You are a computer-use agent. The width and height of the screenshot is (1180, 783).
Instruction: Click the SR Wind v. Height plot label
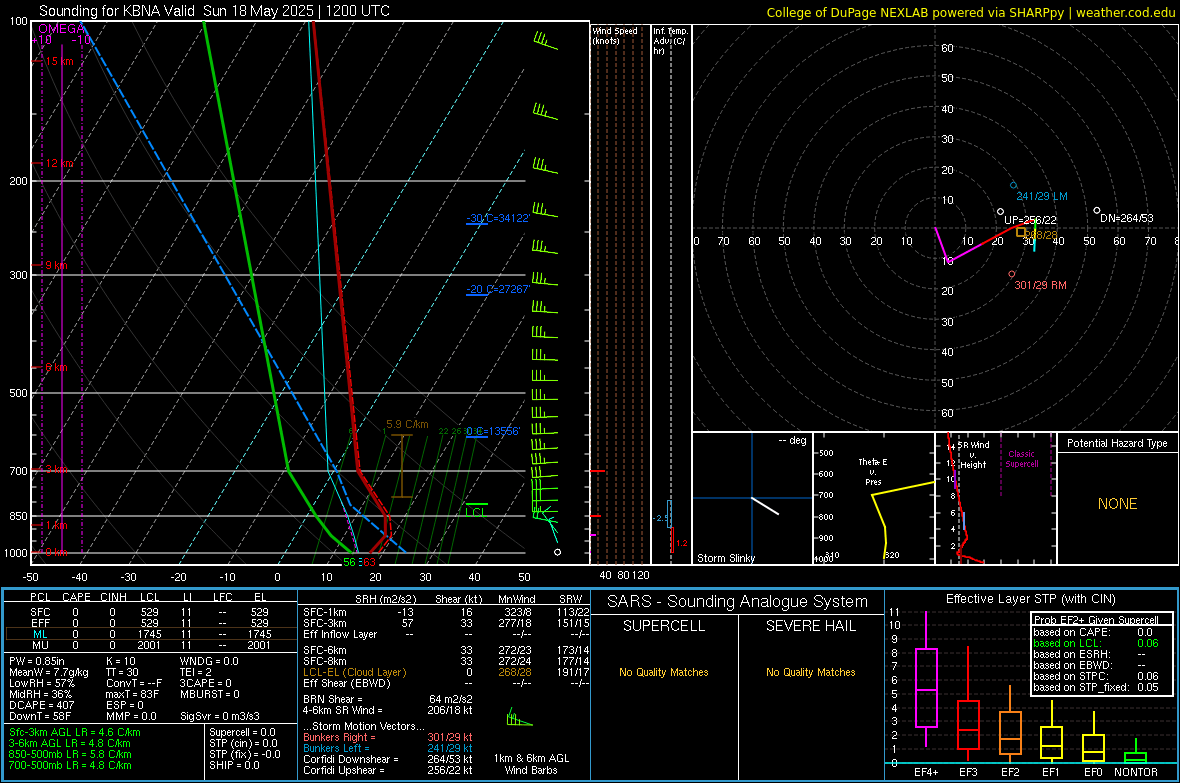[x=973, y=455]
